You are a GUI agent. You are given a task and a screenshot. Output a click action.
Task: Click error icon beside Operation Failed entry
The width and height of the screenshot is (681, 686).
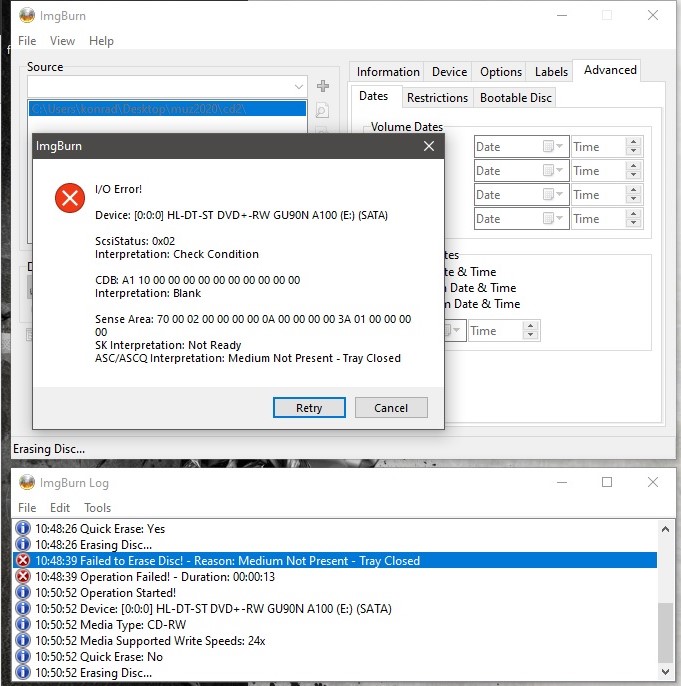pos(23,577)
